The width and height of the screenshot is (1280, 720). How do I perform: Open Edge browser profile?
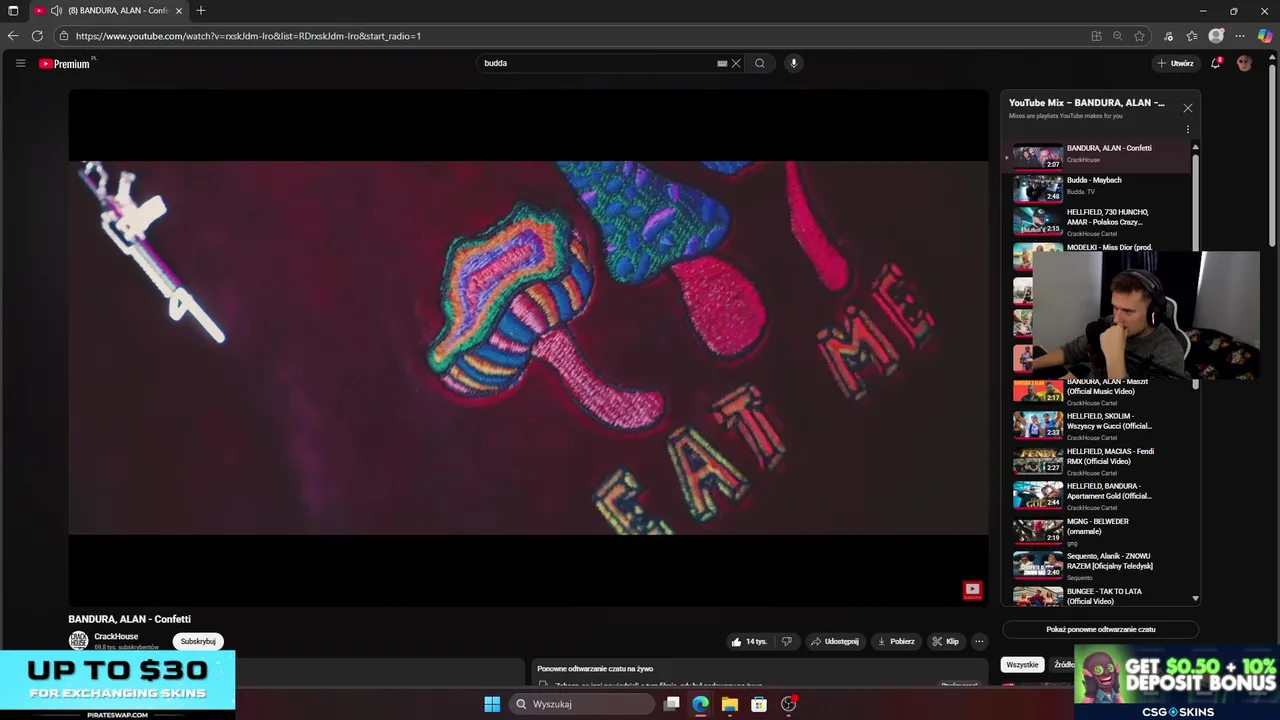coord(1216,36)
